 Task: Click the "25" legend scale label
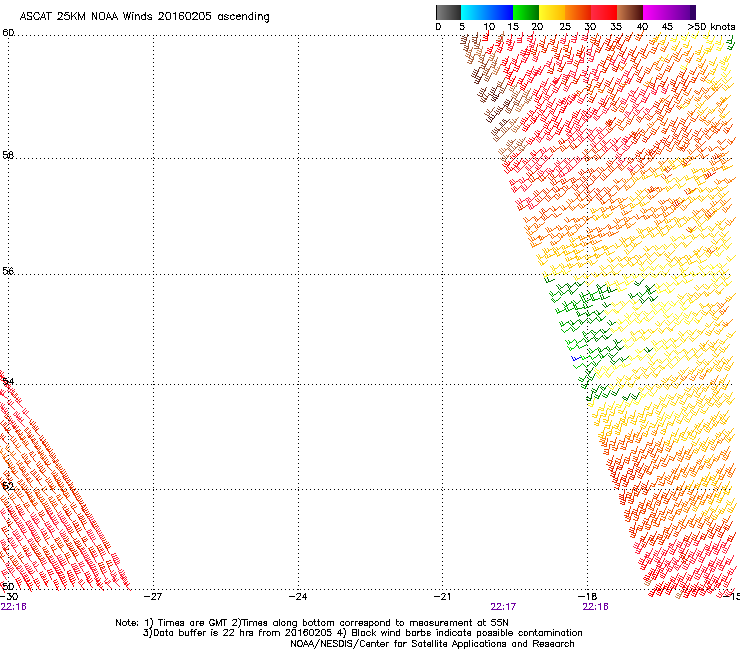tap(565, 27)
